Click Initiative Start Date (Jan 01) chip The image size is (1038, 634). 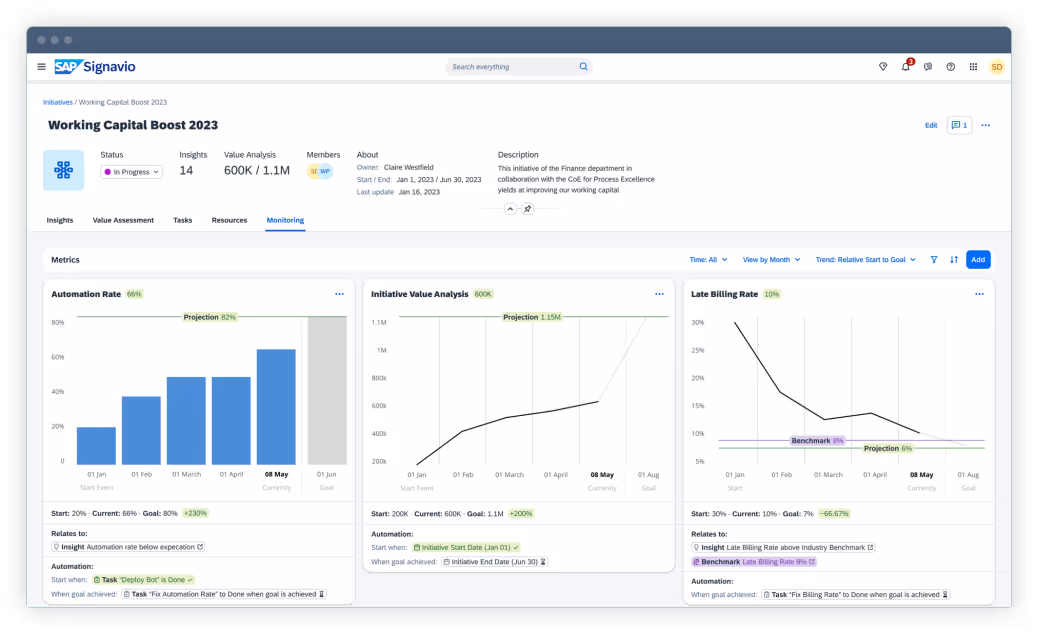click(x=466, y=547)
